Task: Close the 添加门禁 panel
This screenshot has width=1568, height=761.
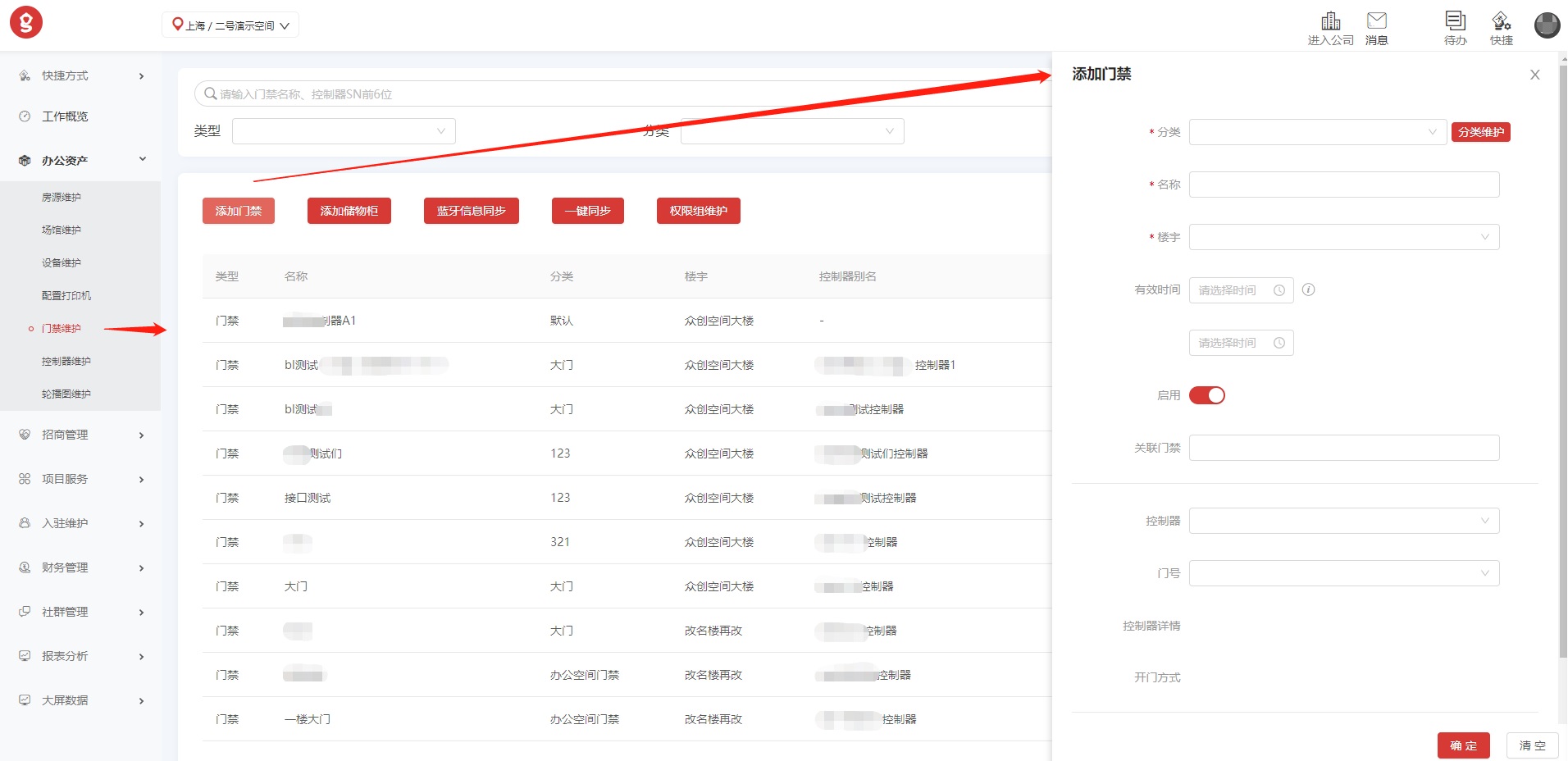Action: [1534, 75]
